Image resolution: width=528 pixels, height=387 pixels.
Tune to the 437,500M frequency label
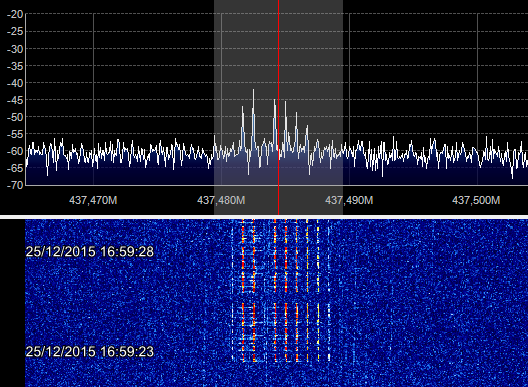pos(476,200)
